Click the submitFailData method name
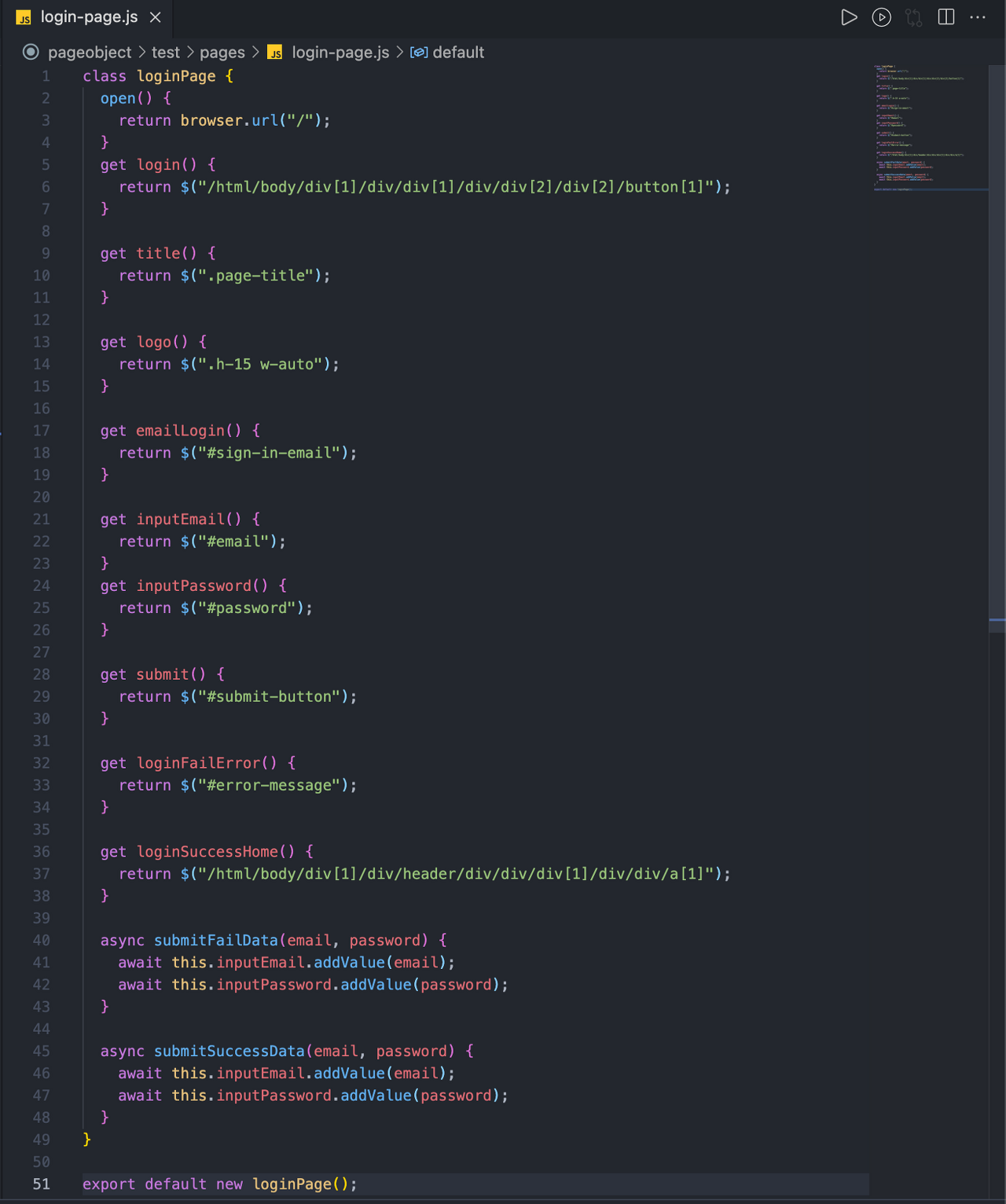1006x1204 pixels. coord(216,940)
